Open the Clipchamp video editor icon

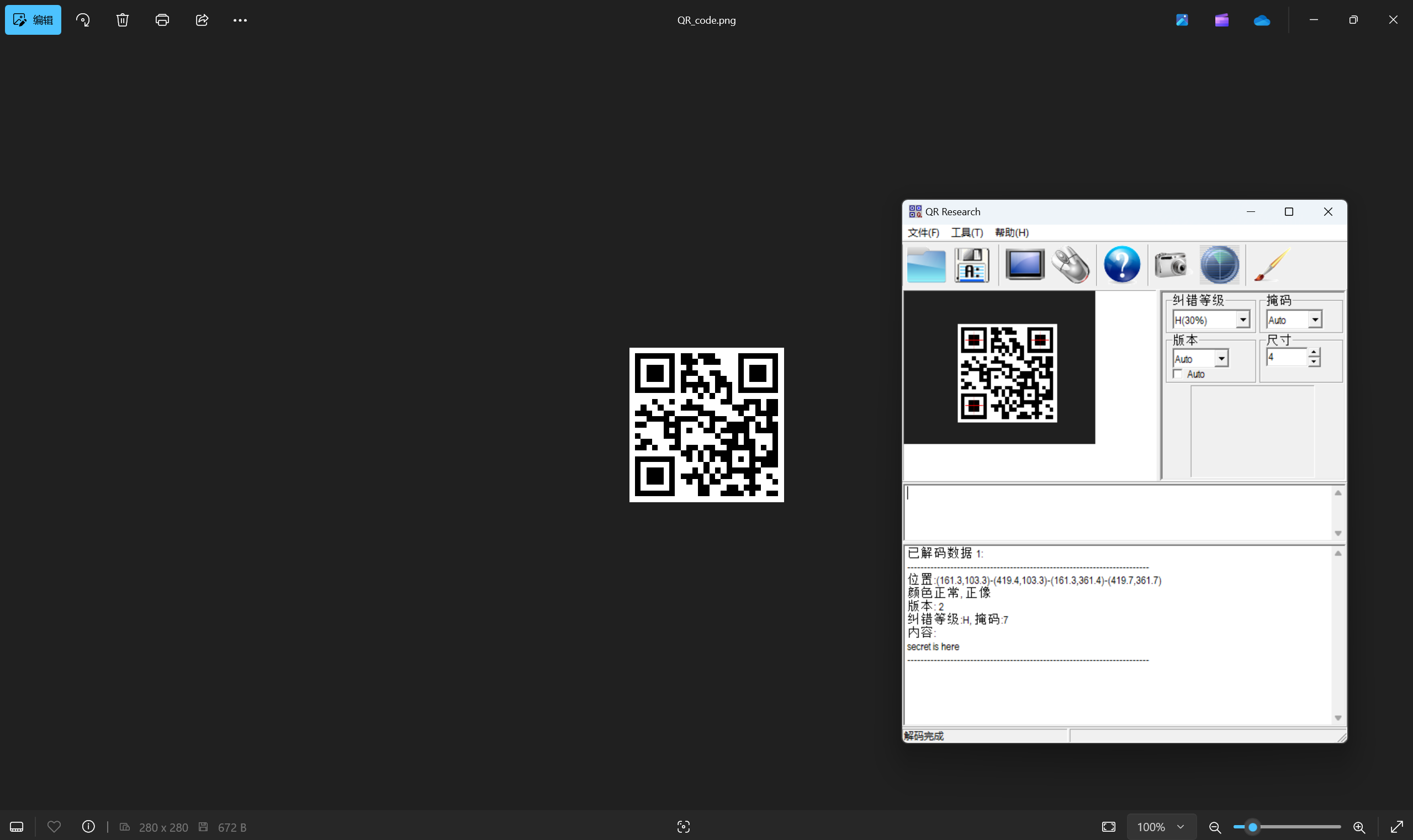click(x=1221, y=20)
